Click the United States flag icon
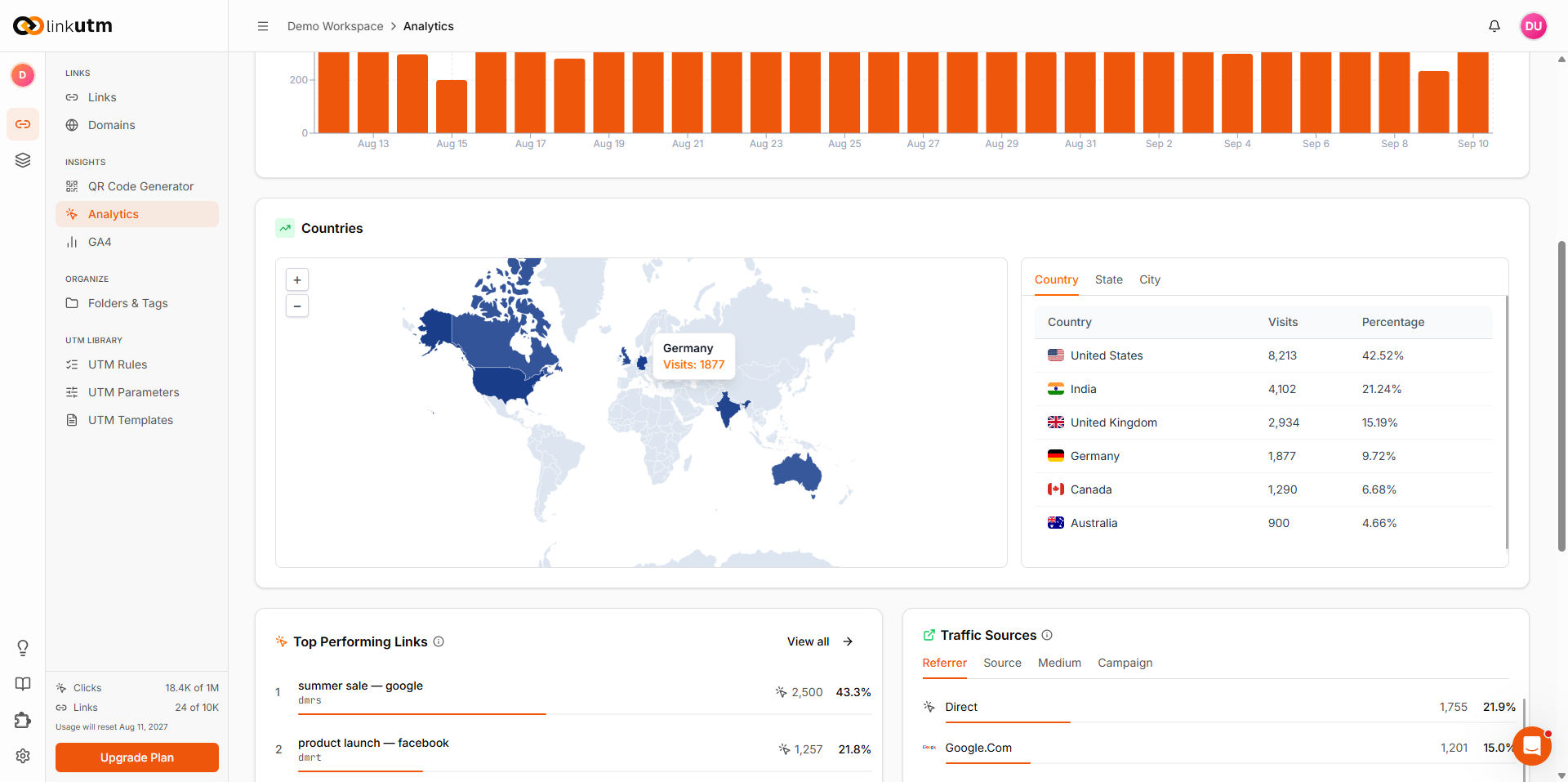Viewport: 1568px width, 782px height. (x=1056, y=355)
